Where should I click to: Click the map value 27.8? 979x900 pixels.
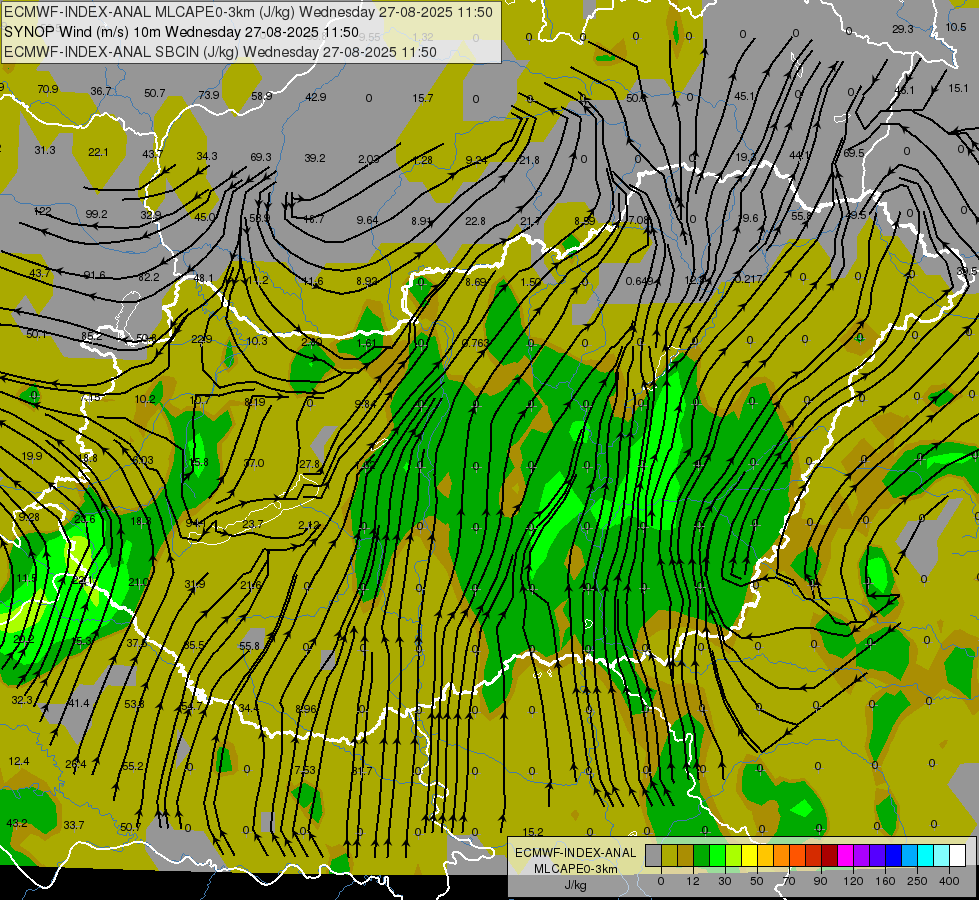(309, 464)
